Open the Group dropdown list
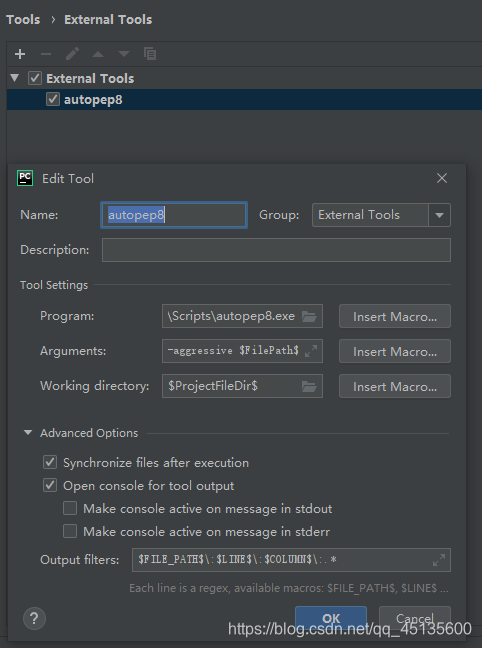This screenshot has height=648, width=482. point(439,215)
